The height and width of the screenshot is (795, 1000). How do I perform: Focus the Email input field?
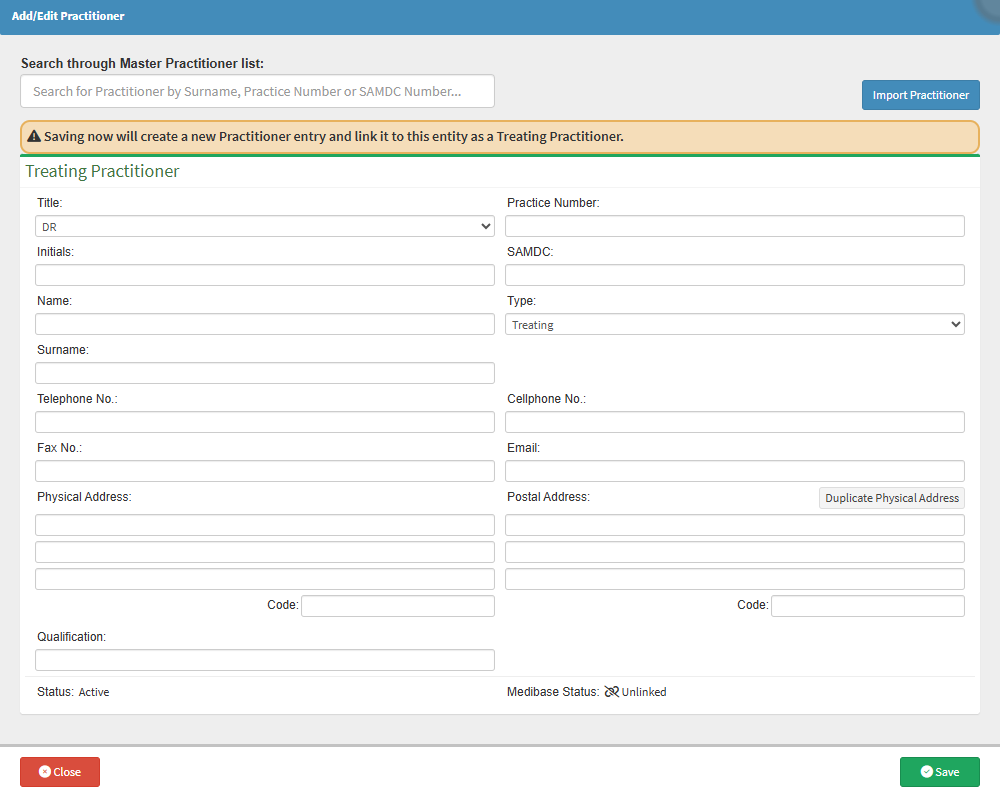(x=735, y=472)
